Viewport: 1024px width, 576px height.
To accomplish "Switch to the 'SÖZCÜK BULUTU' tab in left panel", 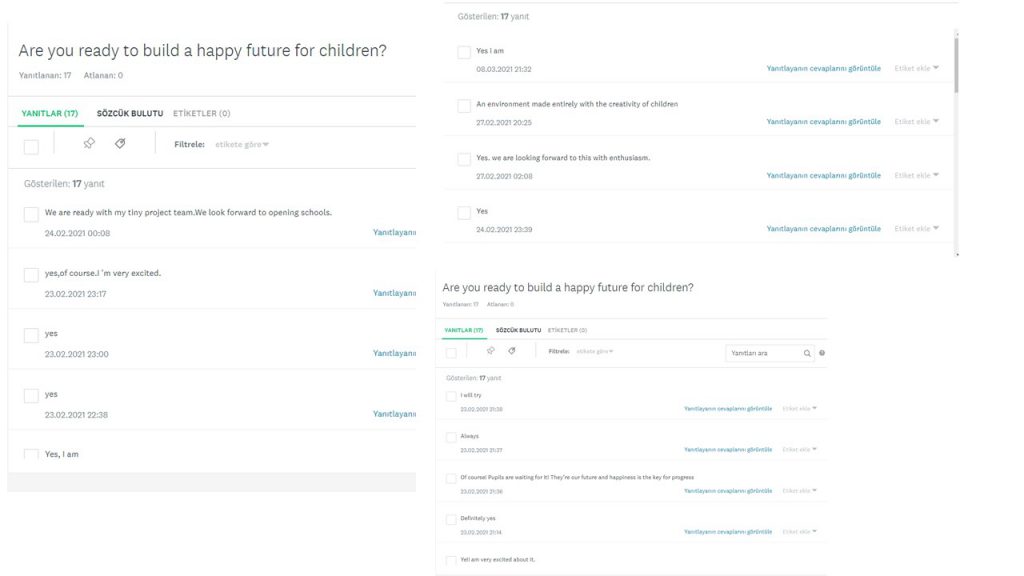I will click(130, 114).
